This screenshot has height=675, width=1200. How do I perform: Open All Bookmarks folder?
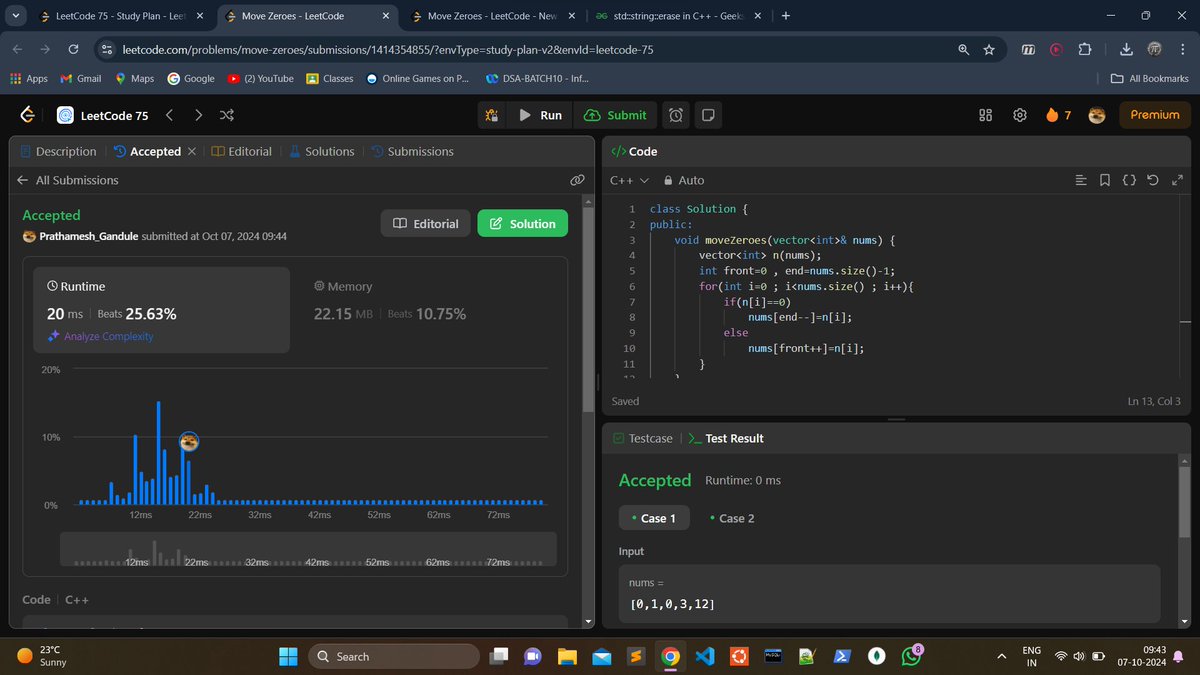(1150, 78)
